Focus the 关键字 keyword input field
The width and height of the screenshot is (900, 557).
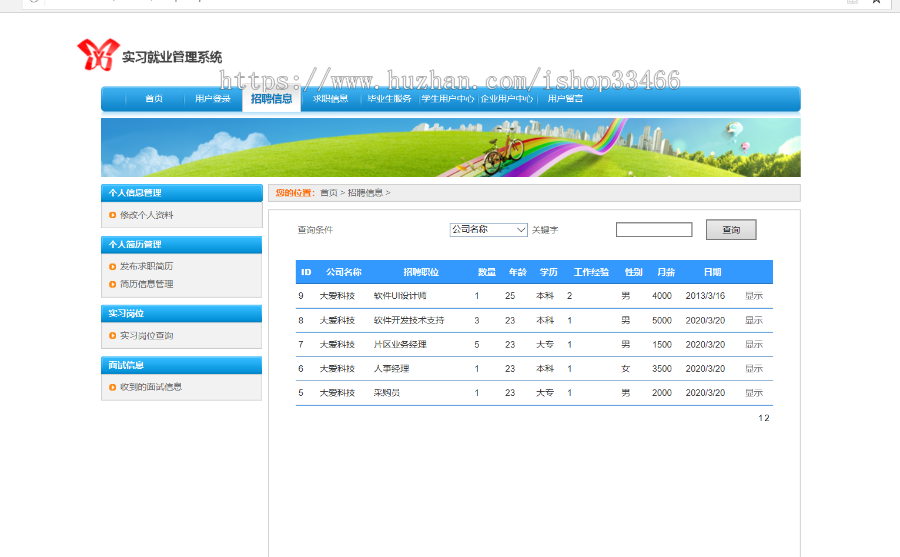click(x=654, y=230)
